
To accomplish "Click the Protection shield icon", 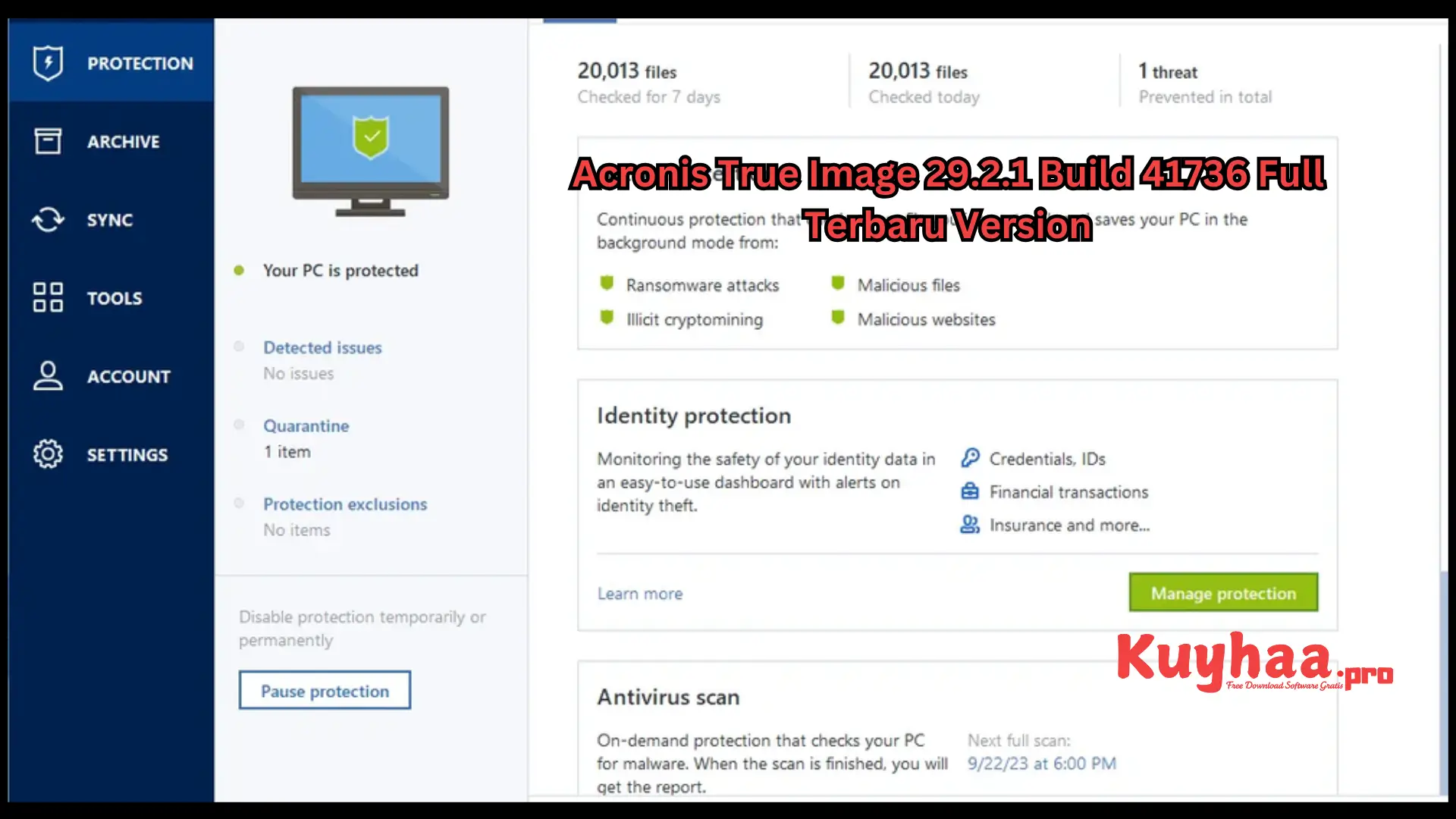I will (48, 62).
